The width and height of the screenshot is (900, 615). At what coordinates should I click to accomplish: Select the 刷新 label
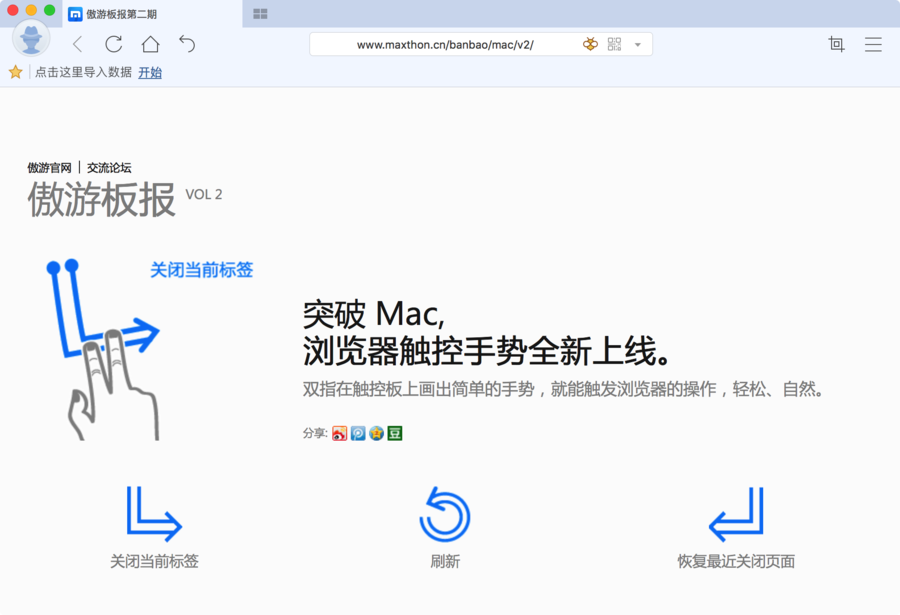445,561
